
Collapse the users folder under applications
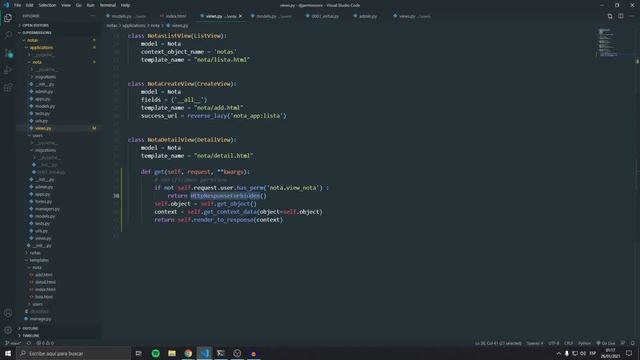(38, 136)
